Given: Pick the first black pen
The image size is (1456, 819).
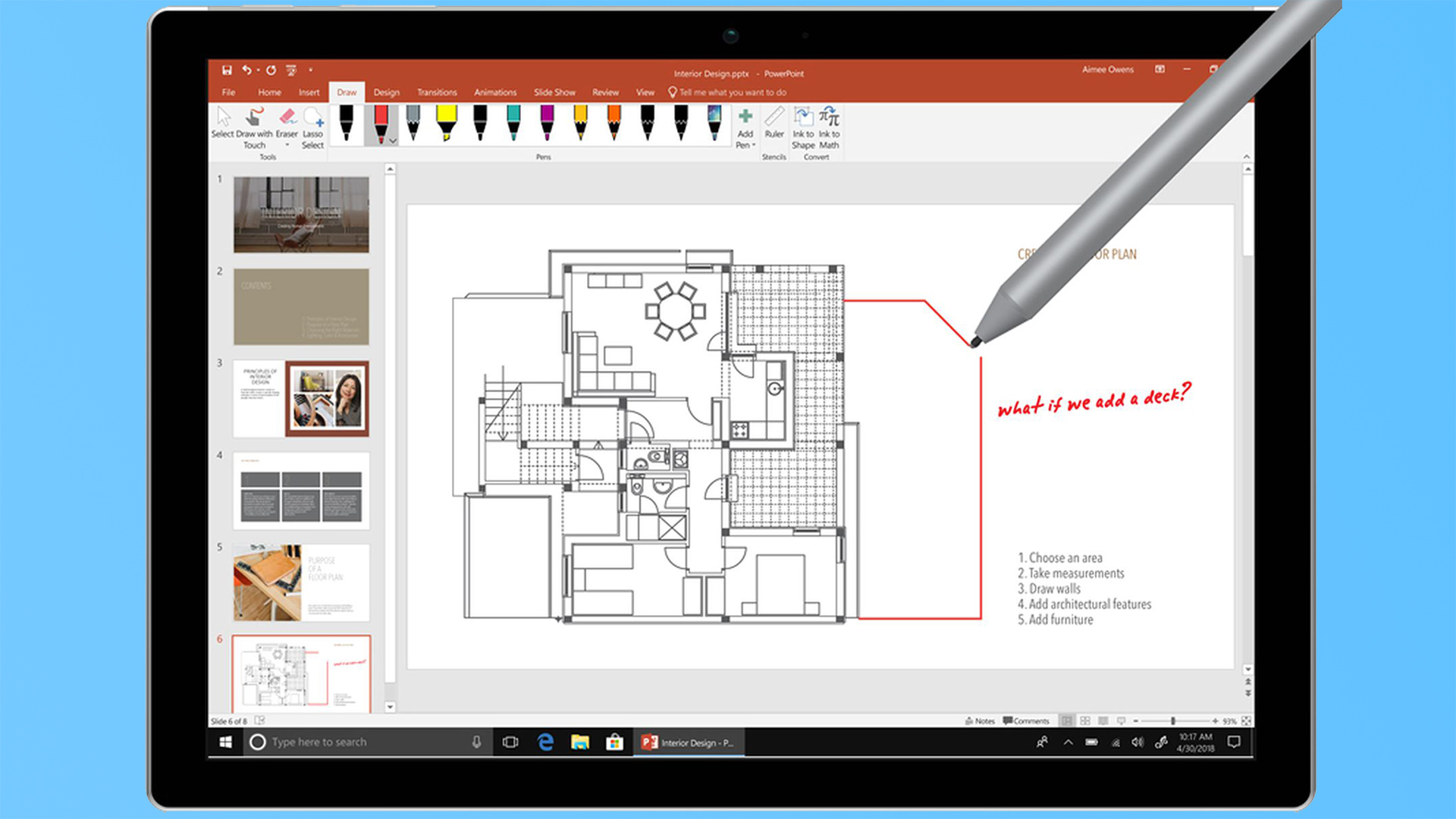Looking at the screenshot, I should [x=346, y=124].
